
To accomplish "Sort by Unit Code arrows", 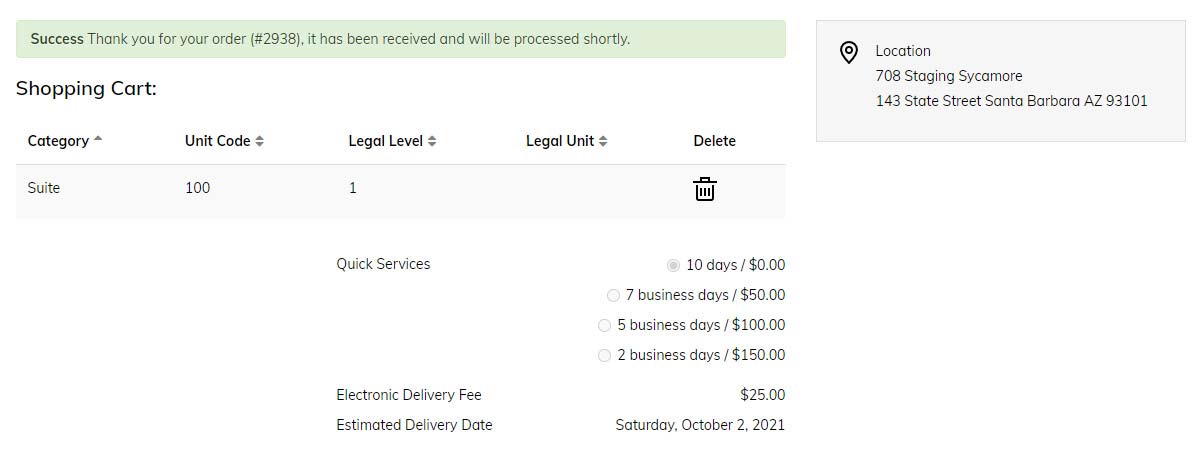I will (x=259, y=141).
